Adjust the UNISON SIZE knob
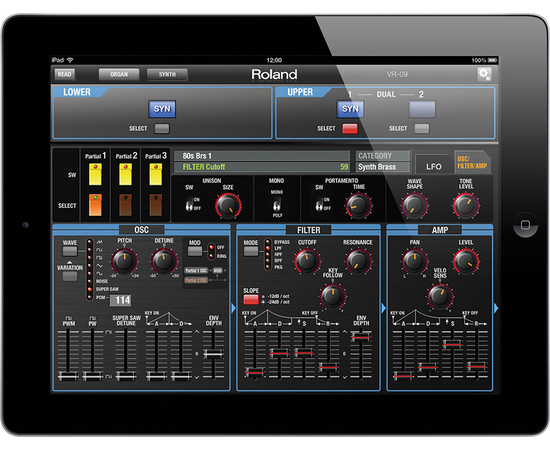 (x=228, y=206)
